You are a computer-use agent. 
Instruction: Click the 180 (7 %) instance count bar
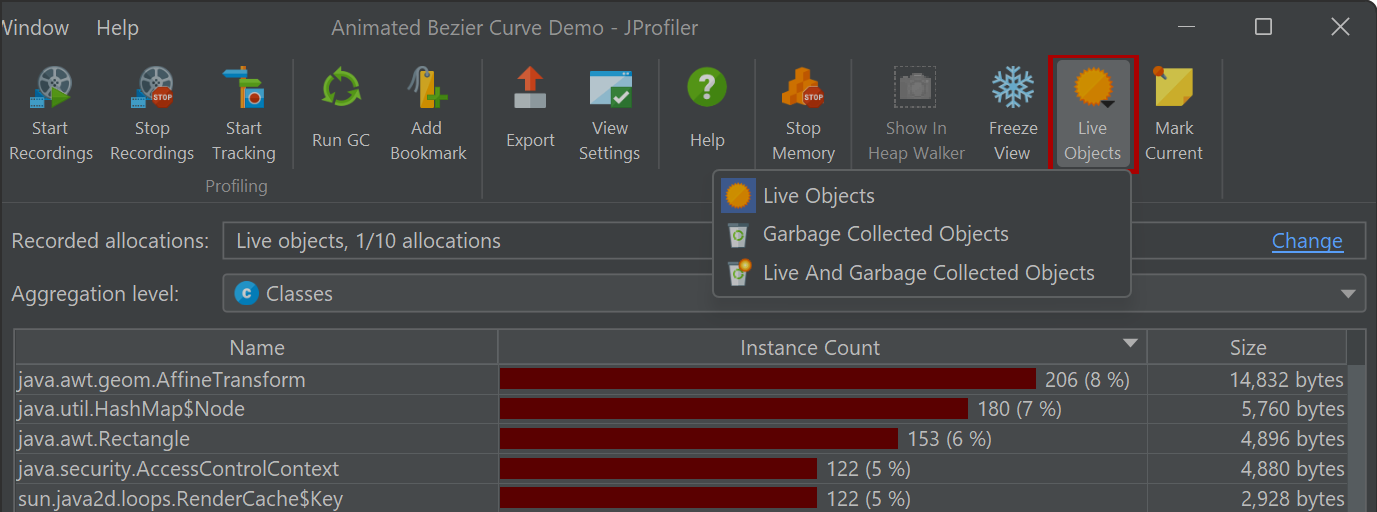[x=733, y=409]
